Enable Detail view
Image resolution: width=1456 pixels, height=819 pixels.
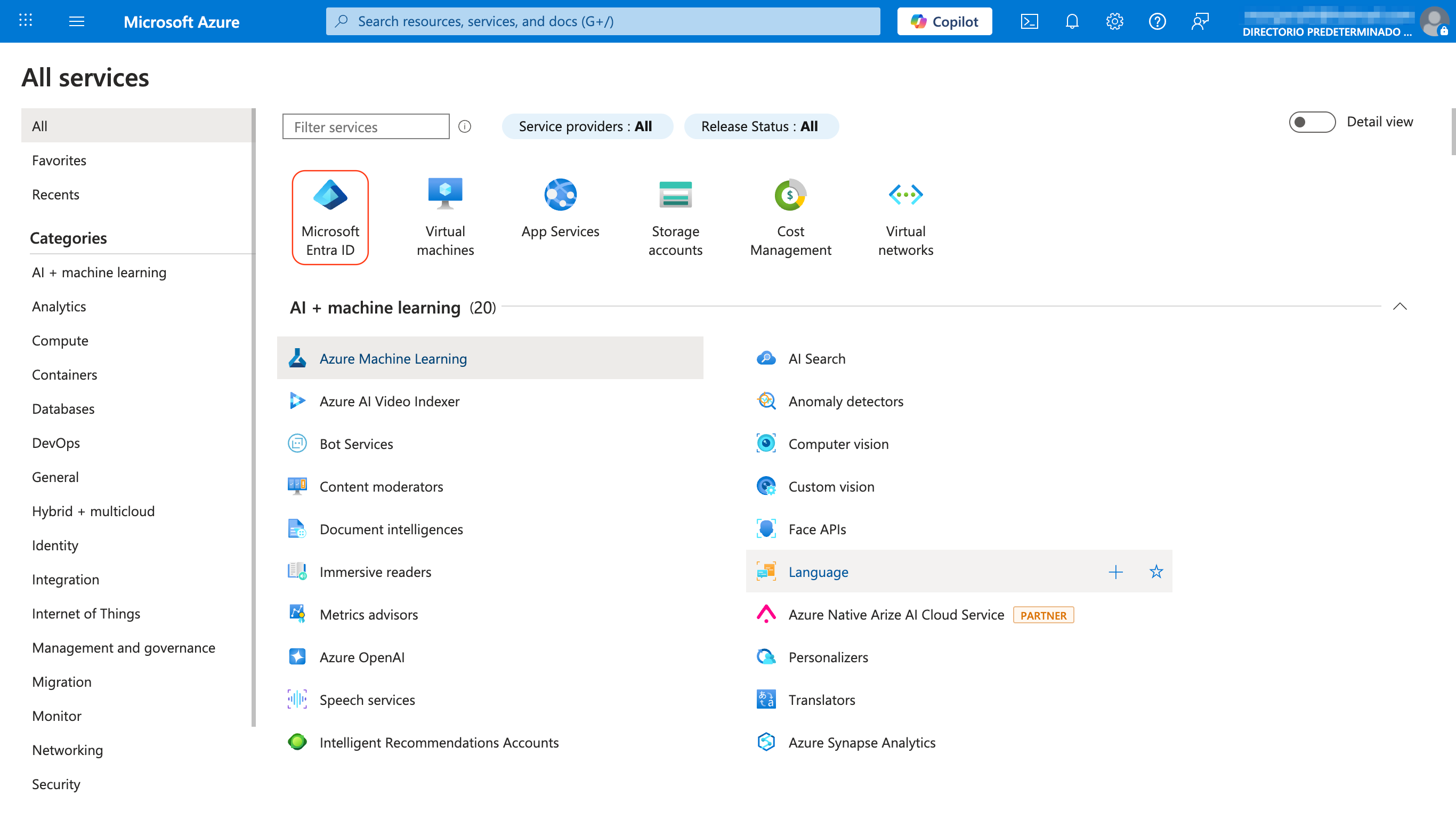(1312, 122)
